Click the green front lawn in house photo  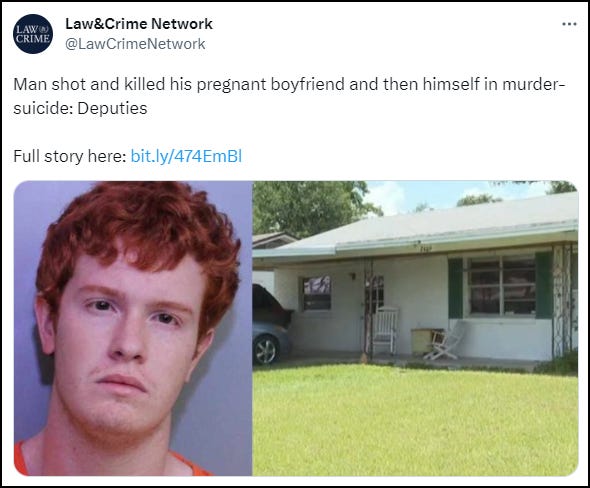pyautogui.click(x=415, y=420)
